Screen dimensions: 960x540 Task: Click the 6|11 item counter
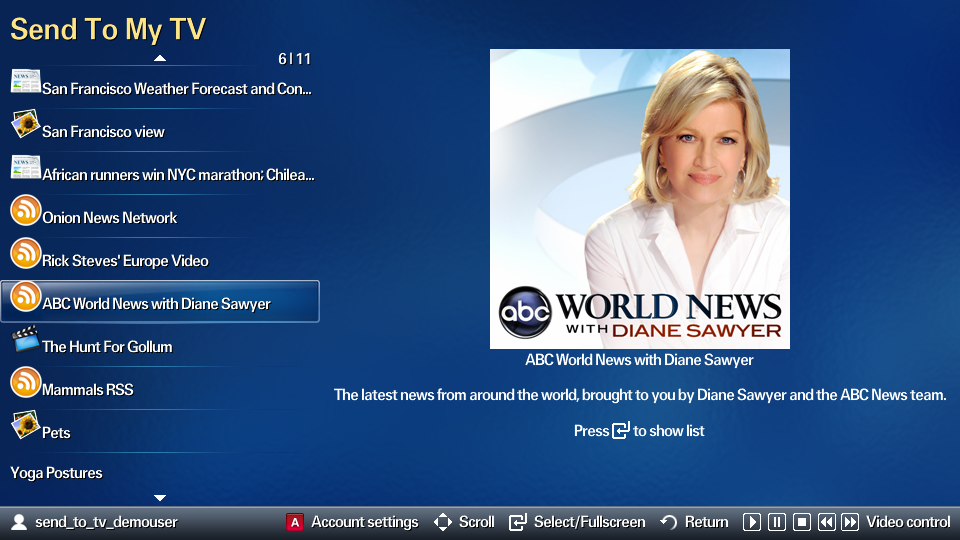294,59
